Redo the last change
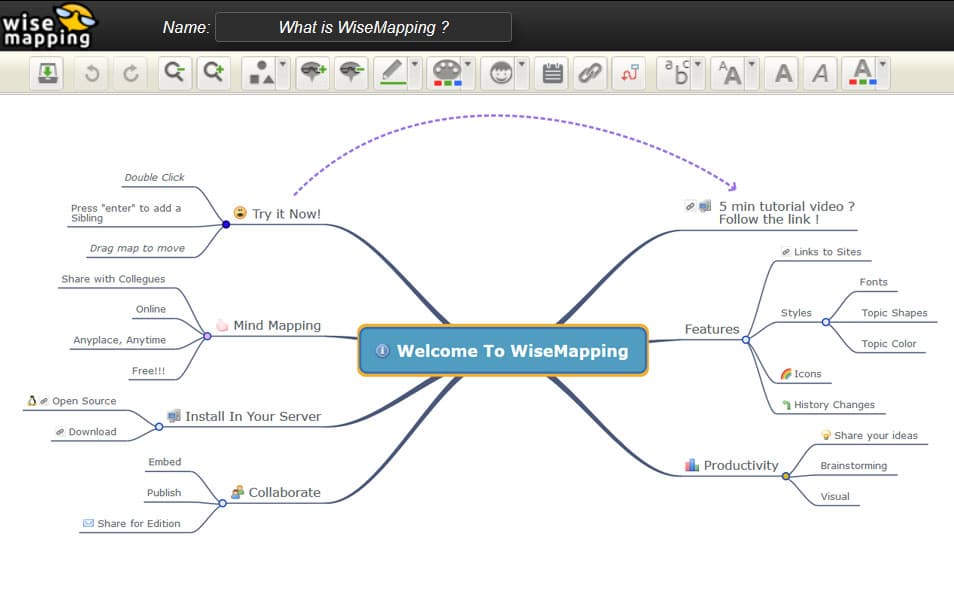 click(130, 73)
